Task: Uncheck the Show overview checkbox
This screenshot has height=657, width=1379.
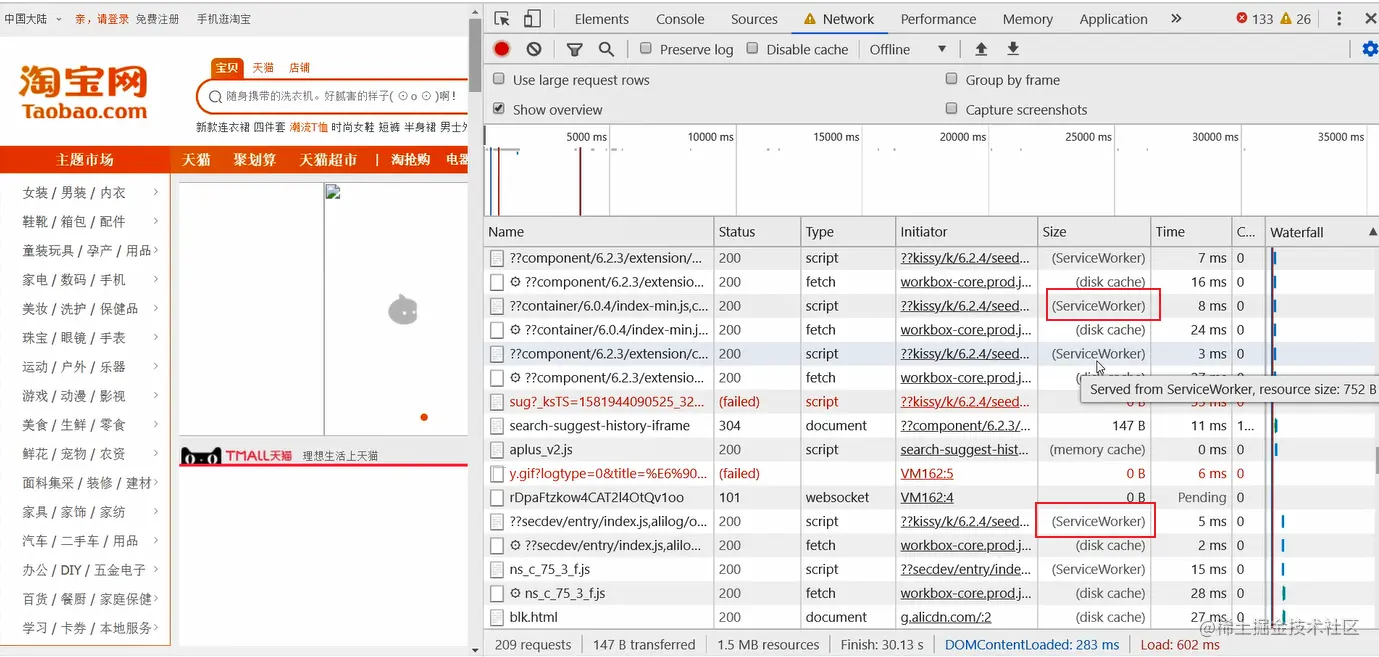Action: (x=499, y=108)
